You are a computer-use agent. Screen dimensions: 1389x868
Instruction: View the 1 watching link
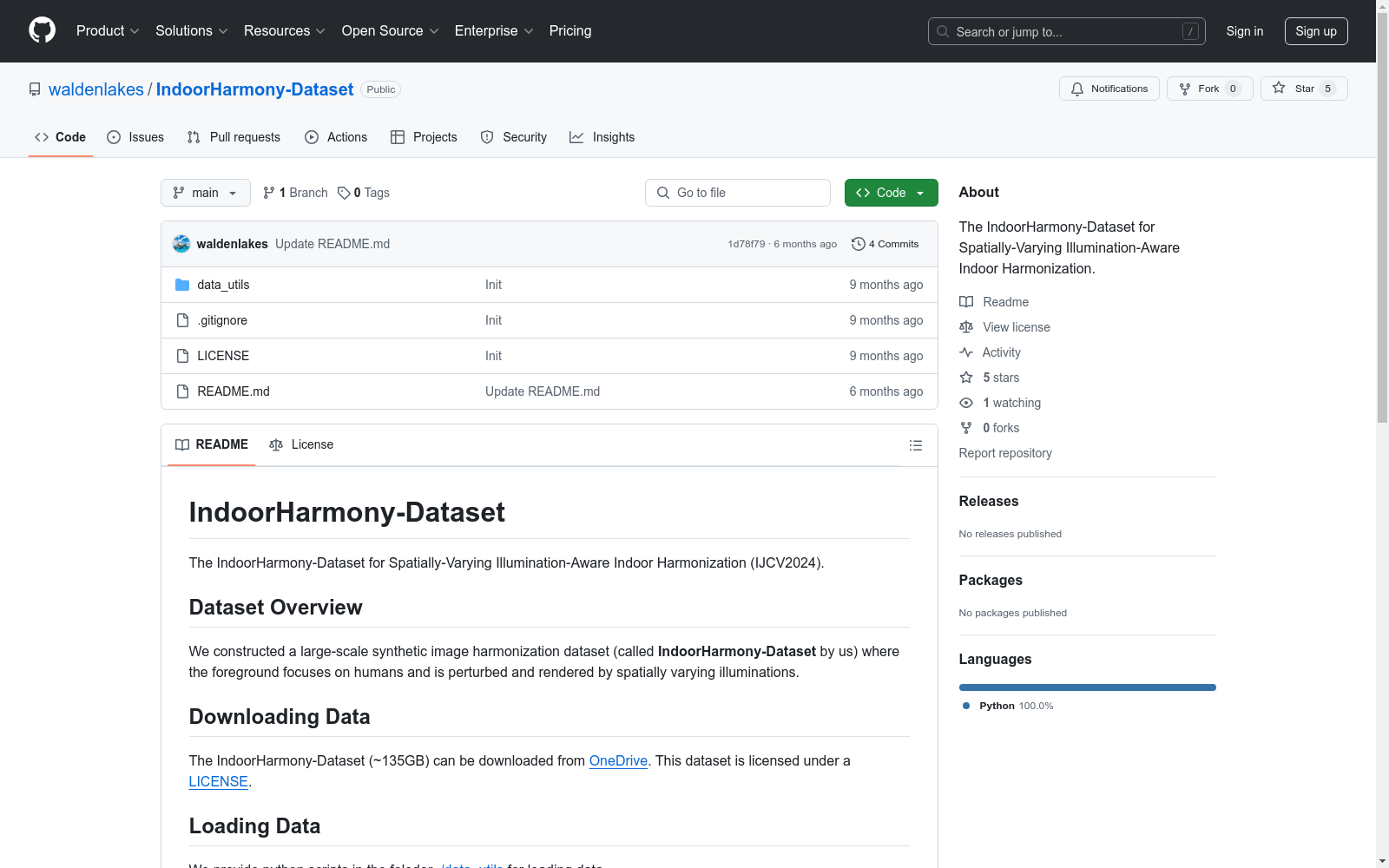click(x=1000, y=403)
